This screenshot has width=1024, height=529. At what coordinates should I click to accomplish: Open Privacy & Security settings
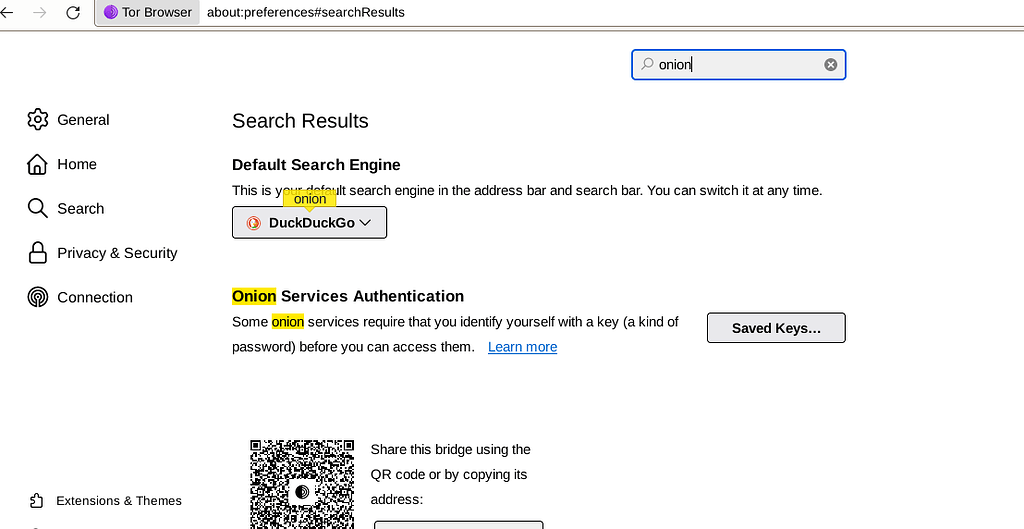[103, 253]
